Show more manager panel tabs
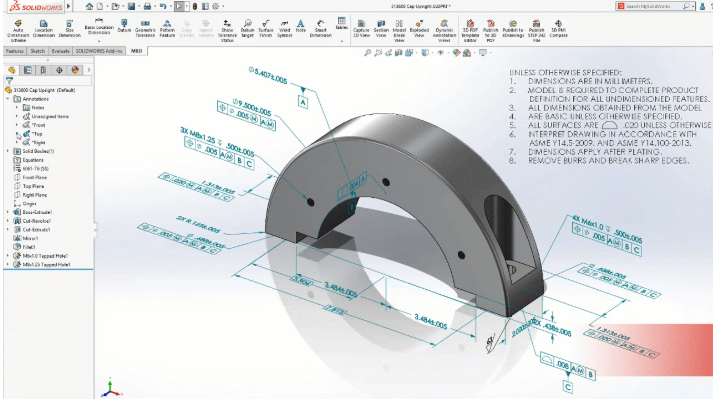 coord(89,70)
